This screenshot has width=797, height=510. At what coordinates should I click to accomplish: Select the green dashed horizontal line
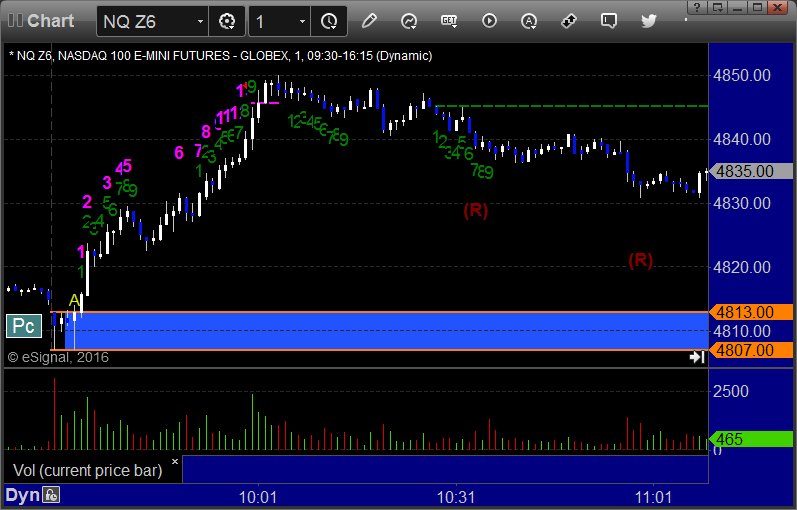[572, 106]
